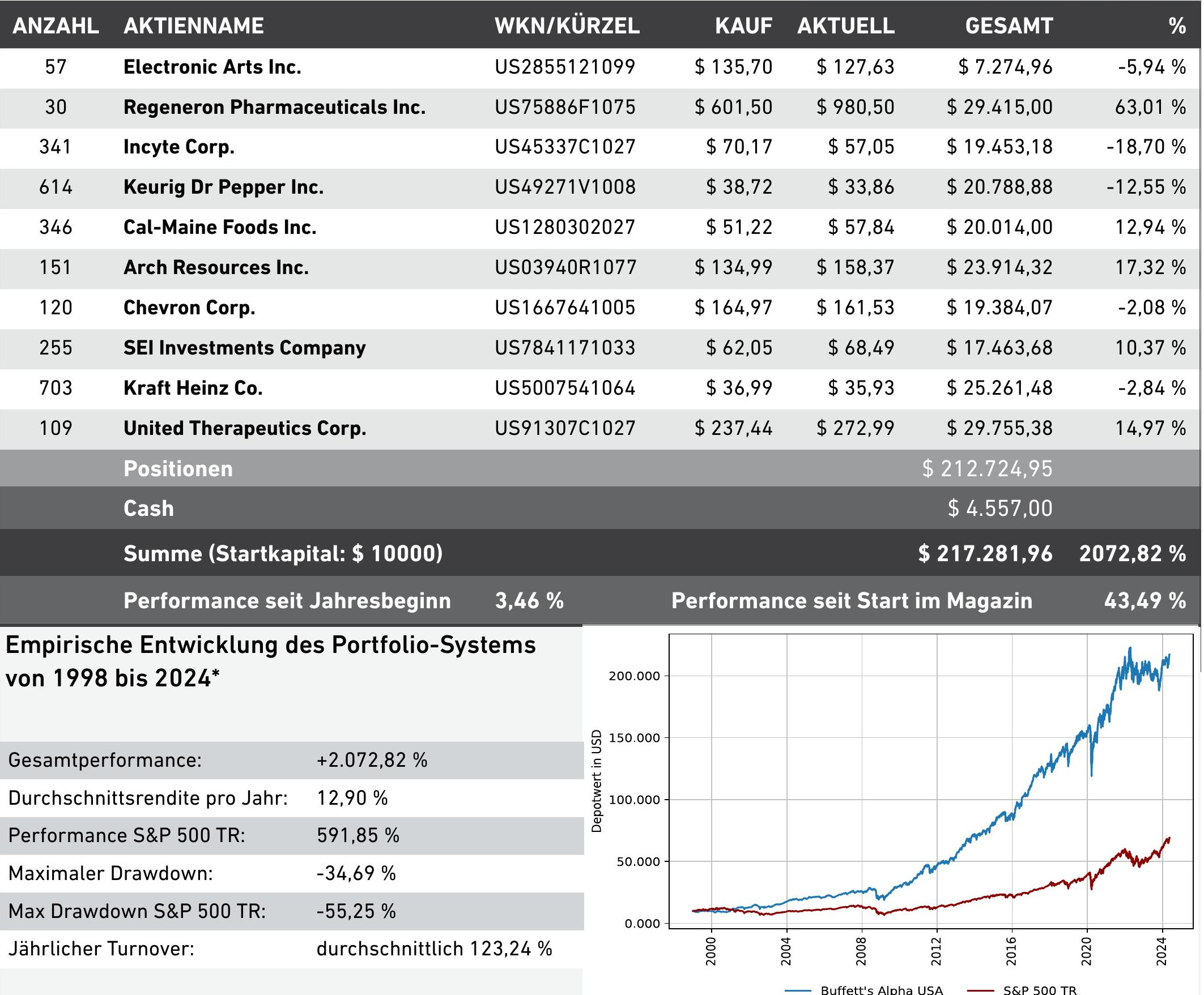Click the Gesamtperformance +2.072,82 % value
The image size is (1204, 995).
pos(372,760)
